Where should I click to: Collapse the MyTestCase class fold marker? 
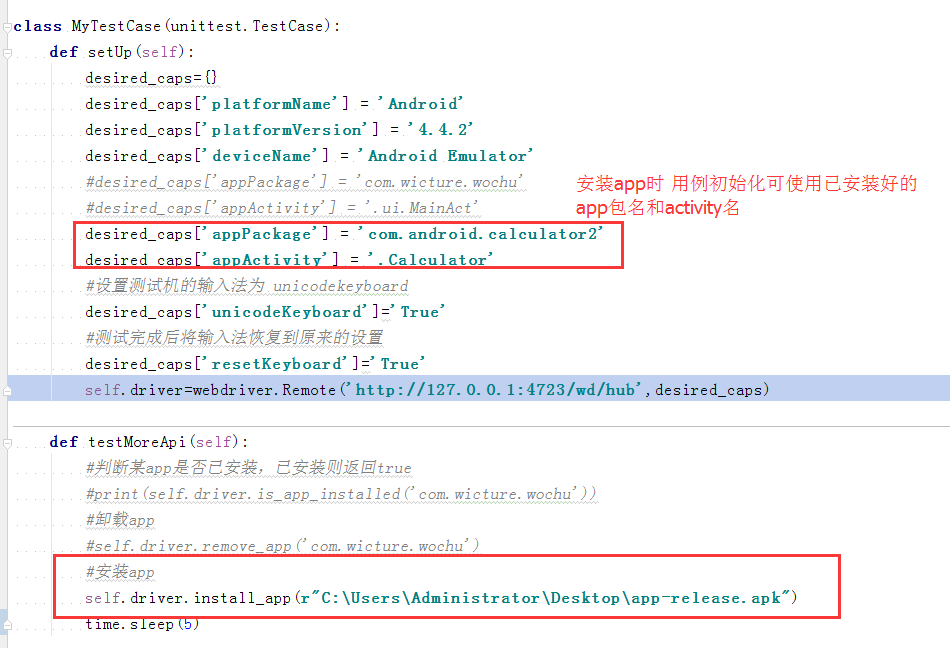pos(7,27)
